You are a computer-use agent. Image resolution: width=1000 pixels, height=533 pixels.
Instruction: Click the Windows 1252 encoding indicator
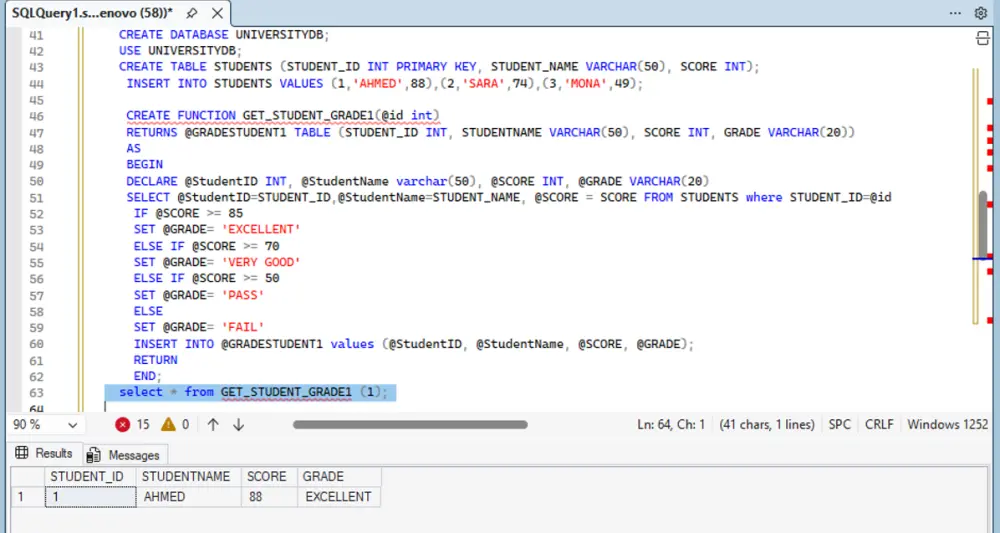948,425
